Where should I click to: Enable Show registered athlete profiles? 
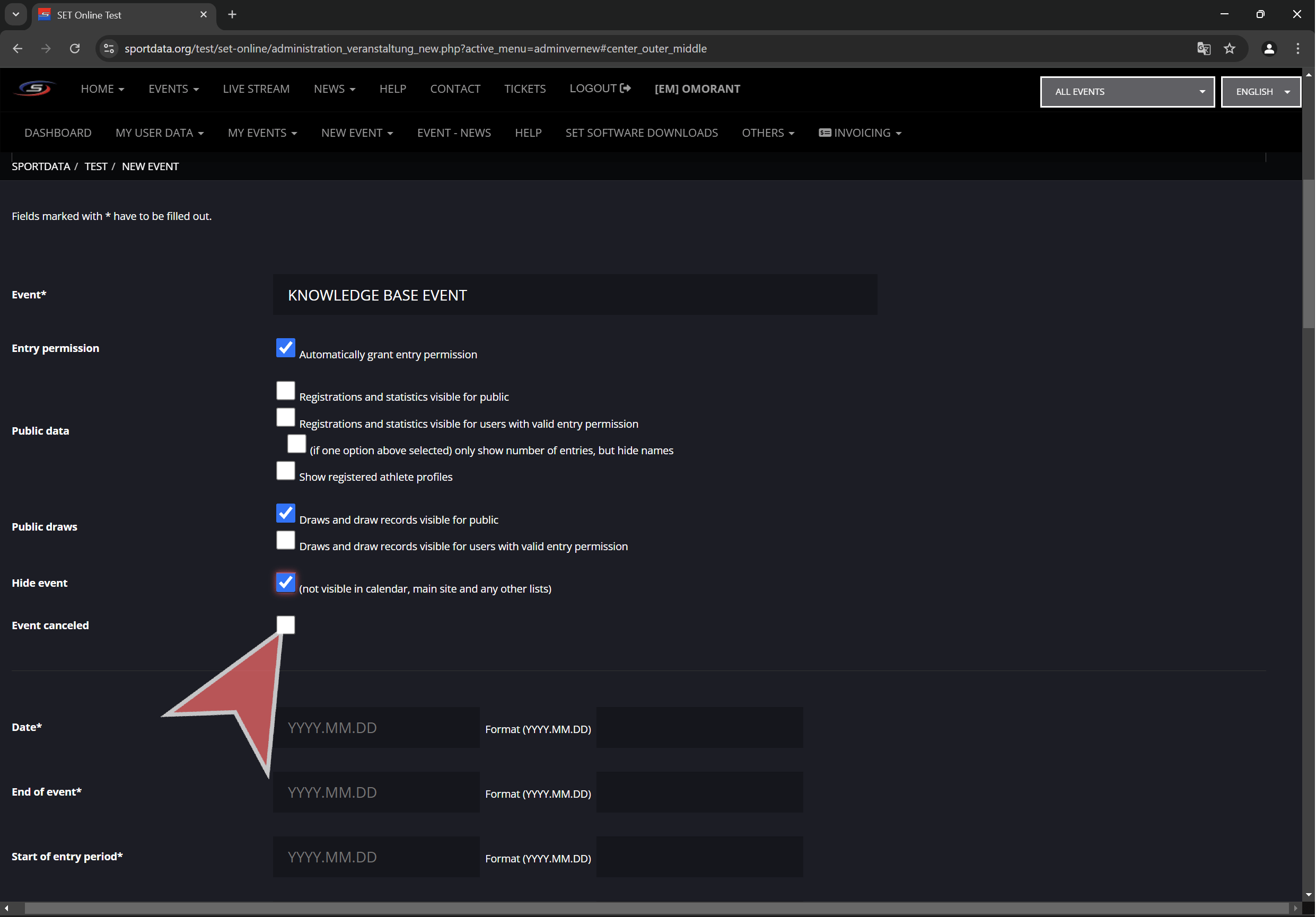[285, 471]
